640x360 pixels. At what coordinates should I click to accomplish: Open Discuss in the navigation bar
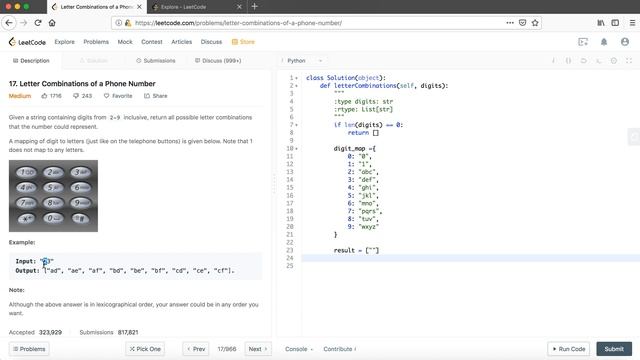(x=211, y=42)
